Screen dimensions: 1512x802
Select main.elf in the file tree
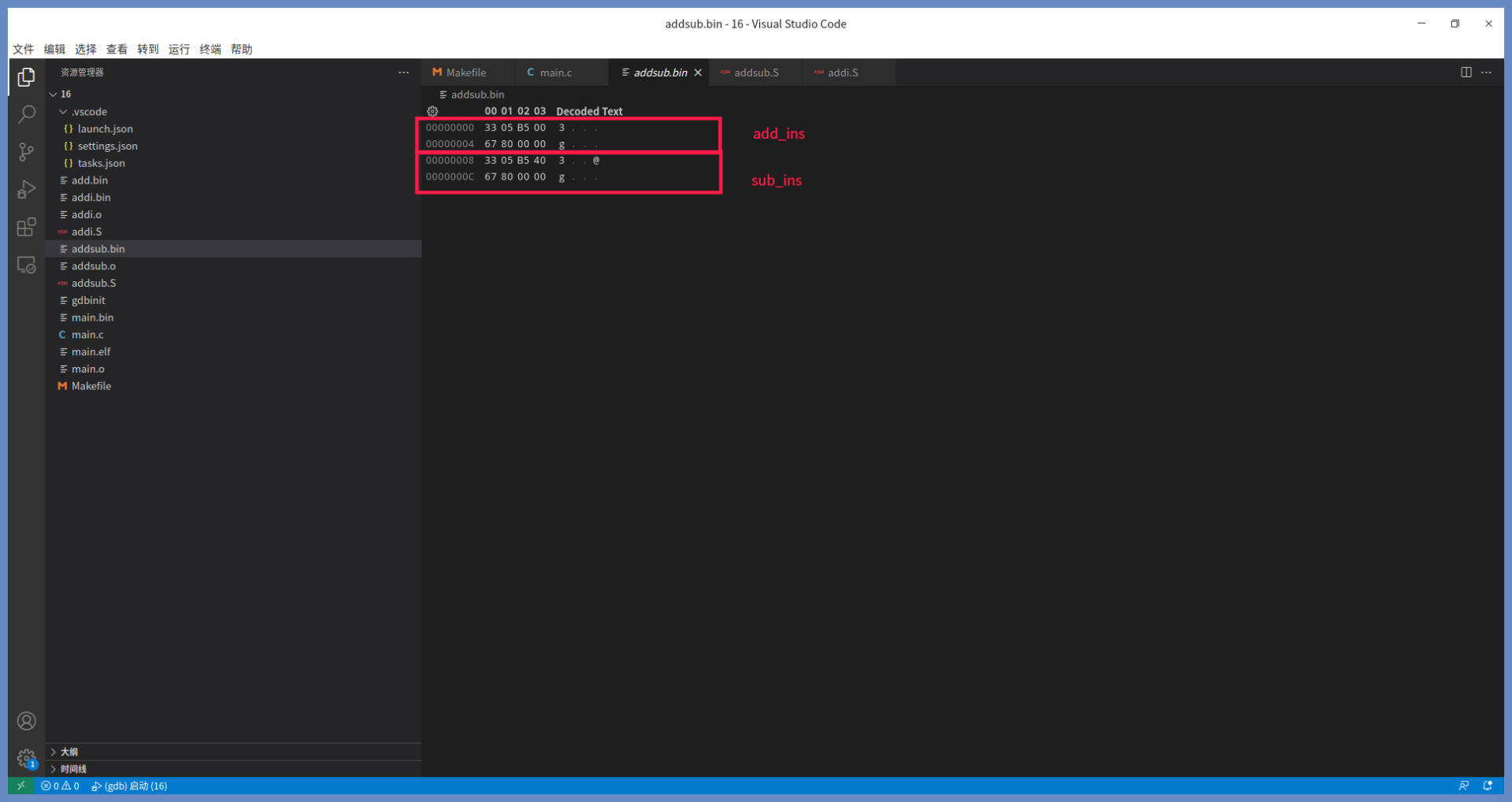click(x=91, y=351)
